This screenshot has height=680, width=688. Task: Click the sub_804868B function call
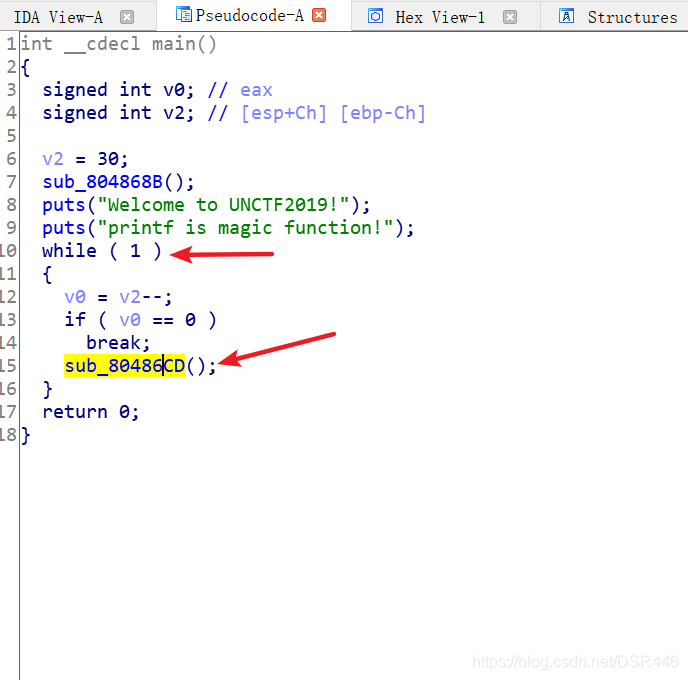(102, 182)
